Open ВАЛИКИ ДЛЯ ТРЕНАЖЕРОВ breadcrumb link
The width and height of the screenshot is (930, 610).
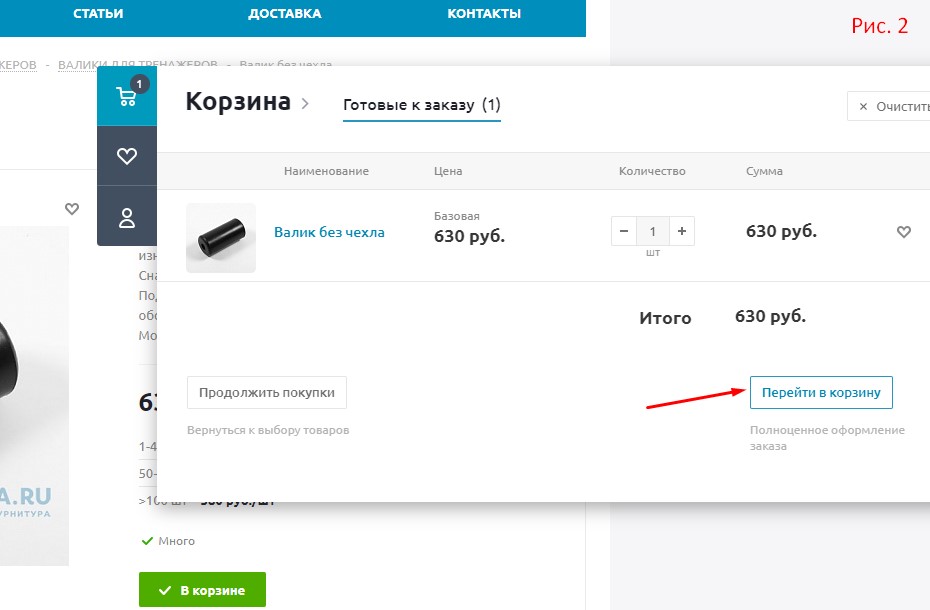[x=137, y=65]
